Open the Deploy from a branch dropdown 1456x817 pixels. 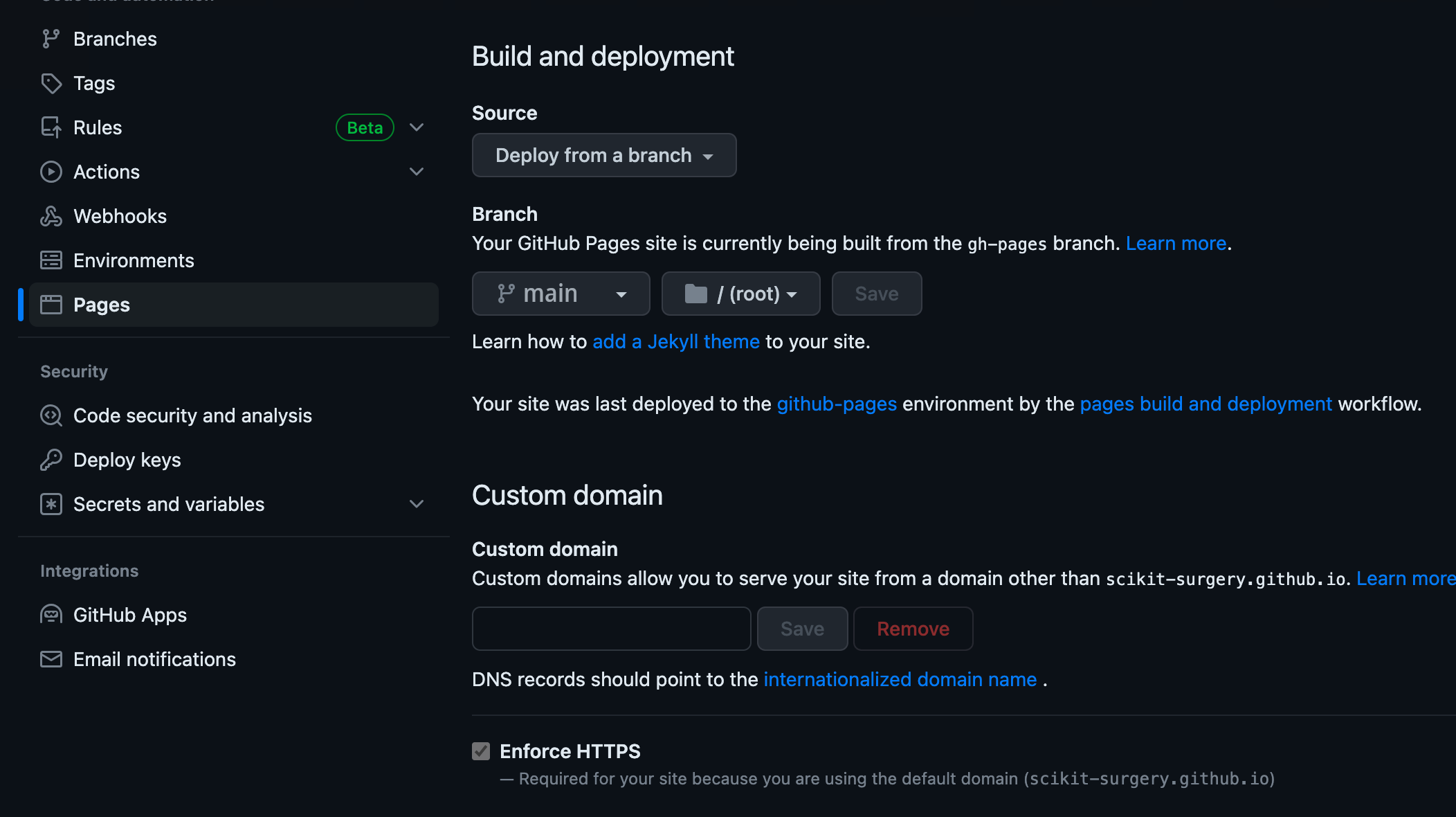[x=603, y=155]
